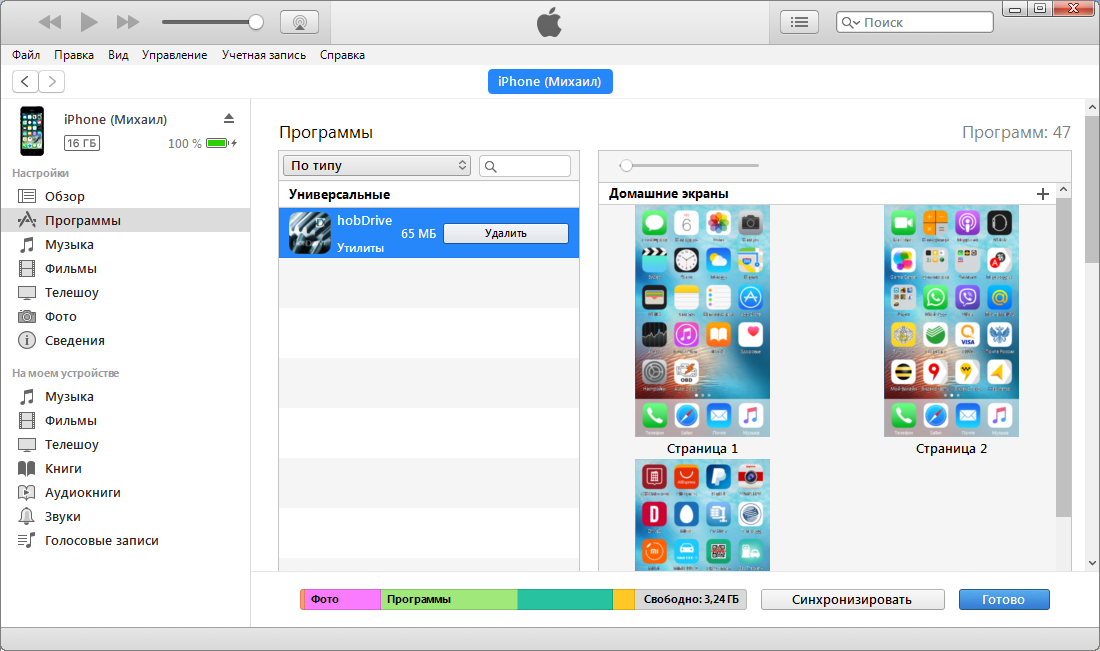
Task: Go forward with the right arrow button
Action: point(52,81)
